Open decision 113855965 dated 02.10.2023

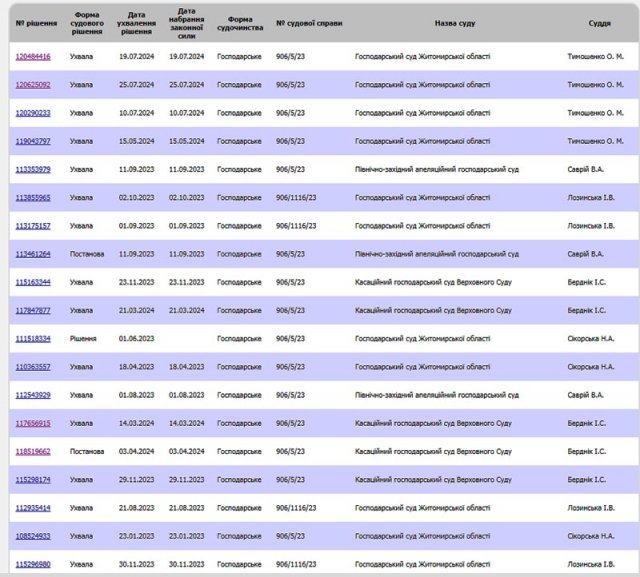click(x=33, y=198)
